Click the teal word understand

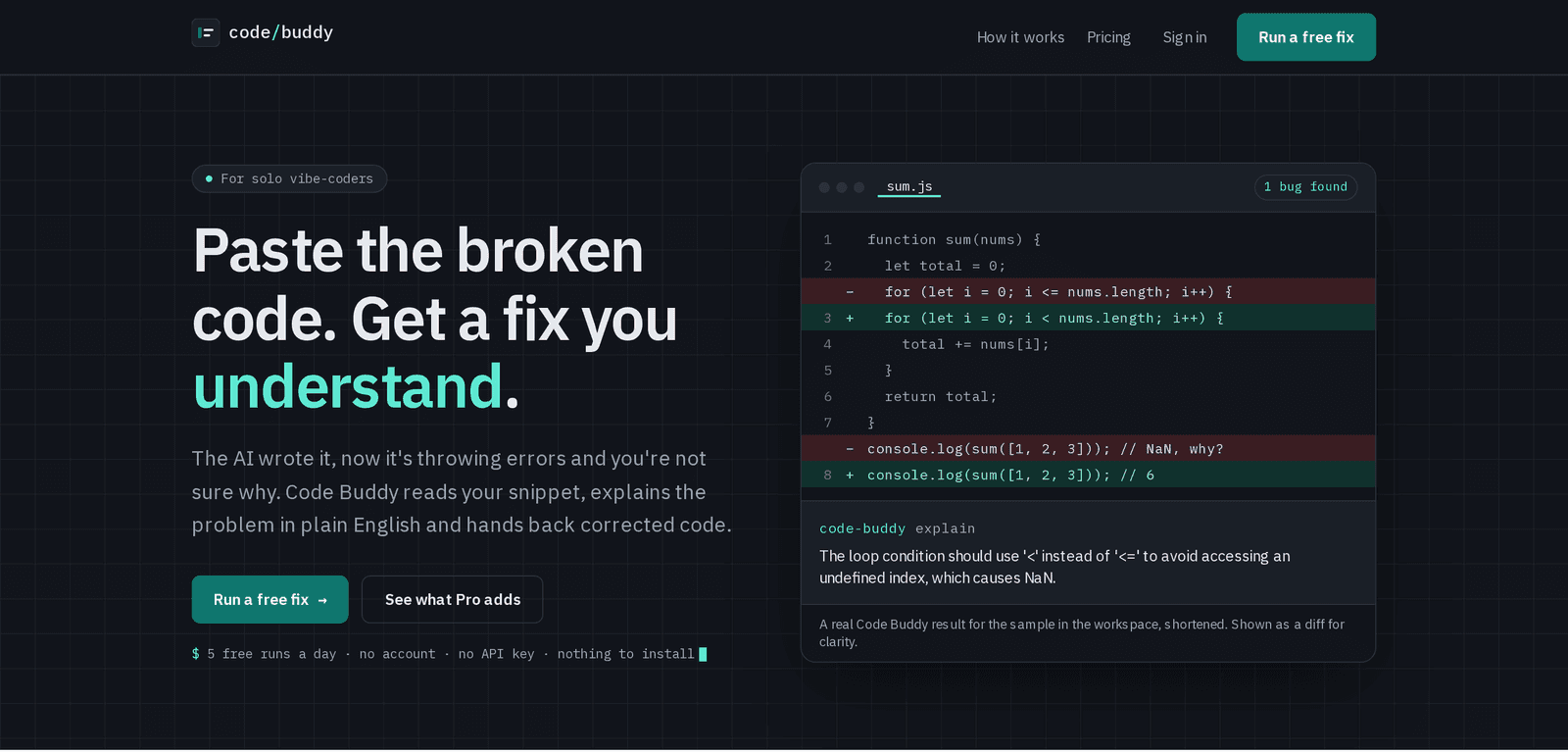(348, 386)
